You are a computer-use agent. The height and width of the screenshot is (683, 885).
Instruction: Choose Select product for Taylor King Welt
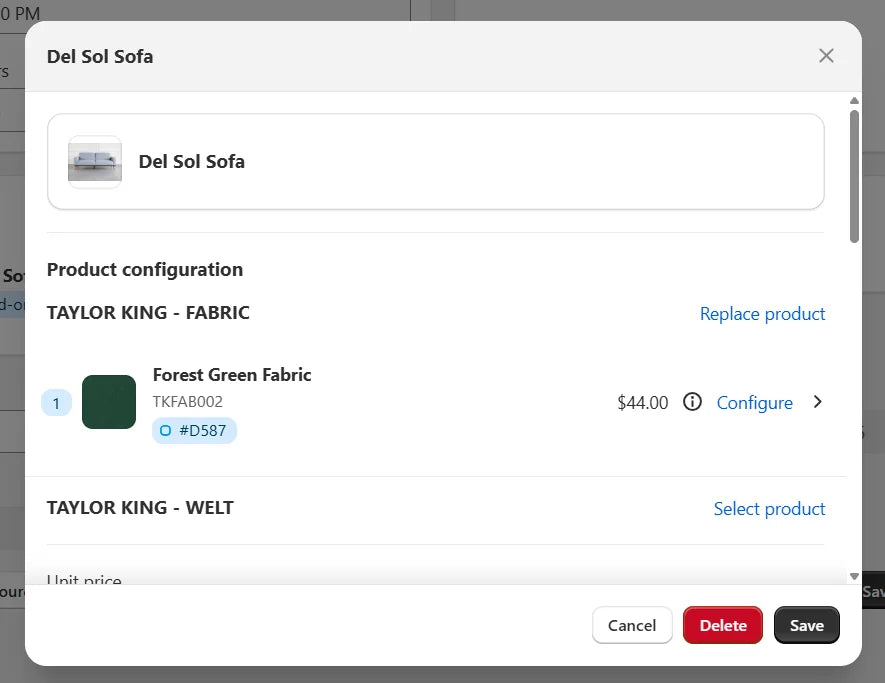pyautogui.click(x=769, y=509)
